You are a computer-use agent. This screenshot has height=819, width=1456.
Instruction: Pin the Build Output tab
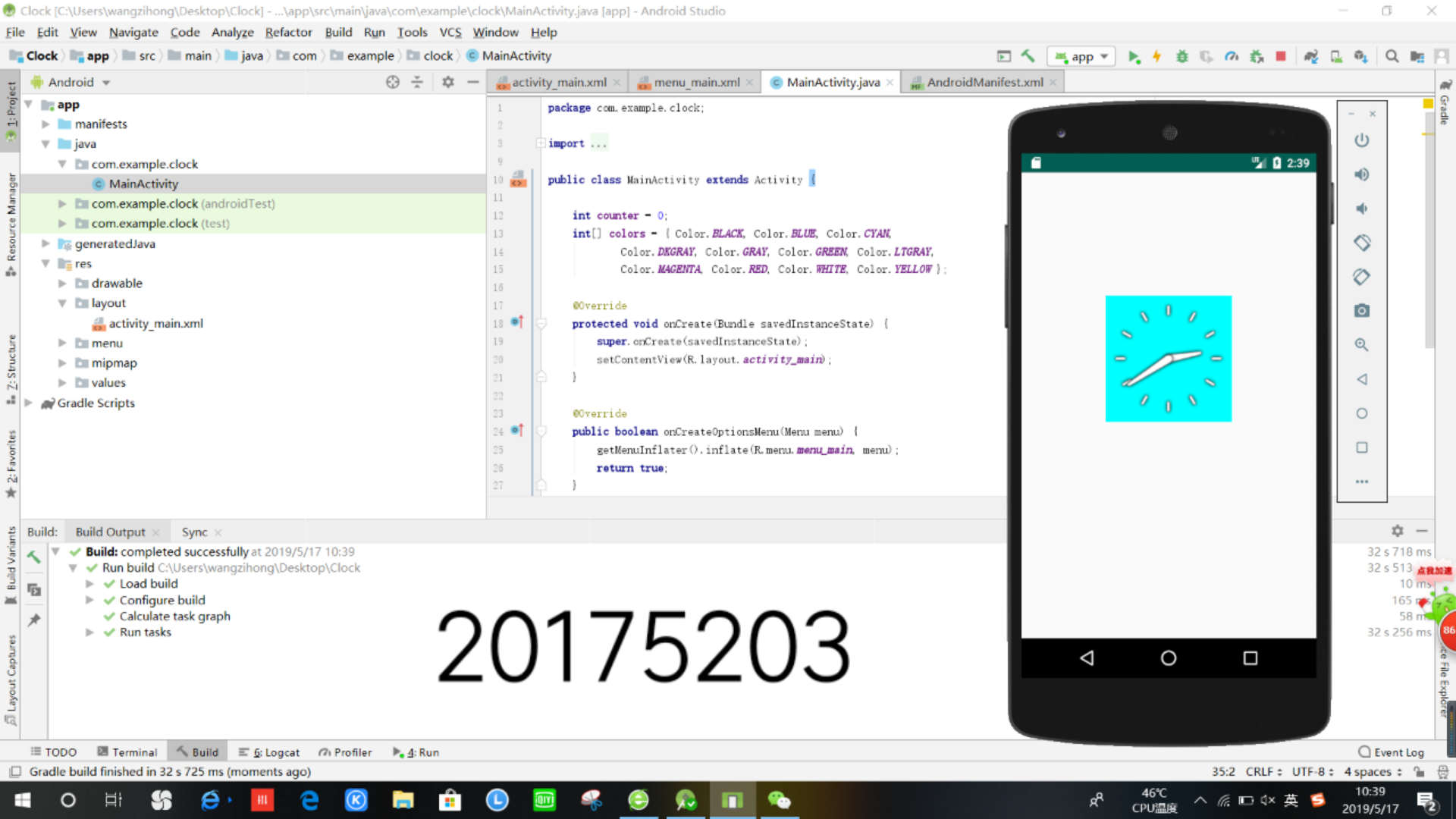pyautogui.click(x=33, y=620)
